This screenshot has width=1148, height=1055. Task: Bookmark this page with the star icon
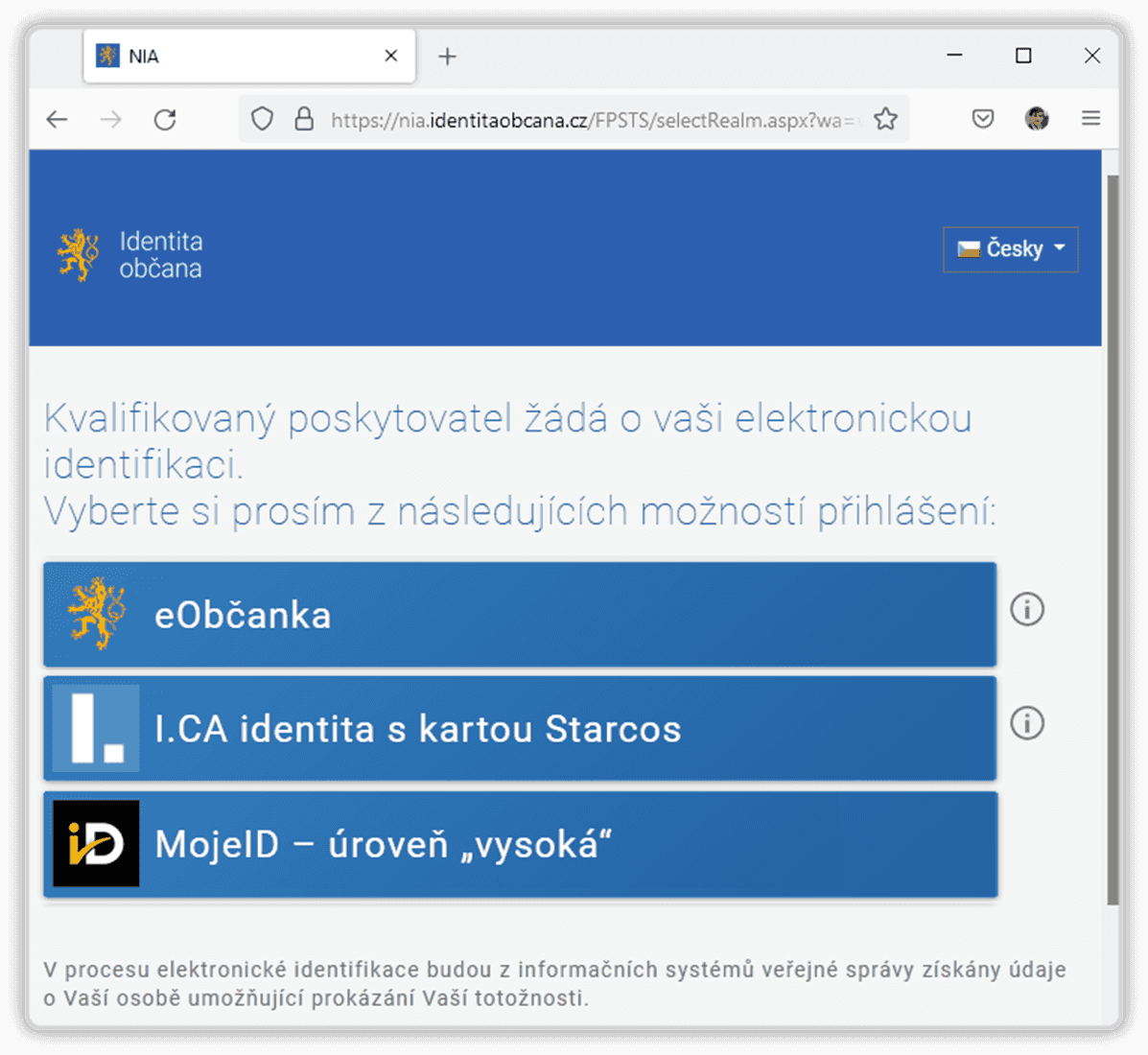click(886, 119)
